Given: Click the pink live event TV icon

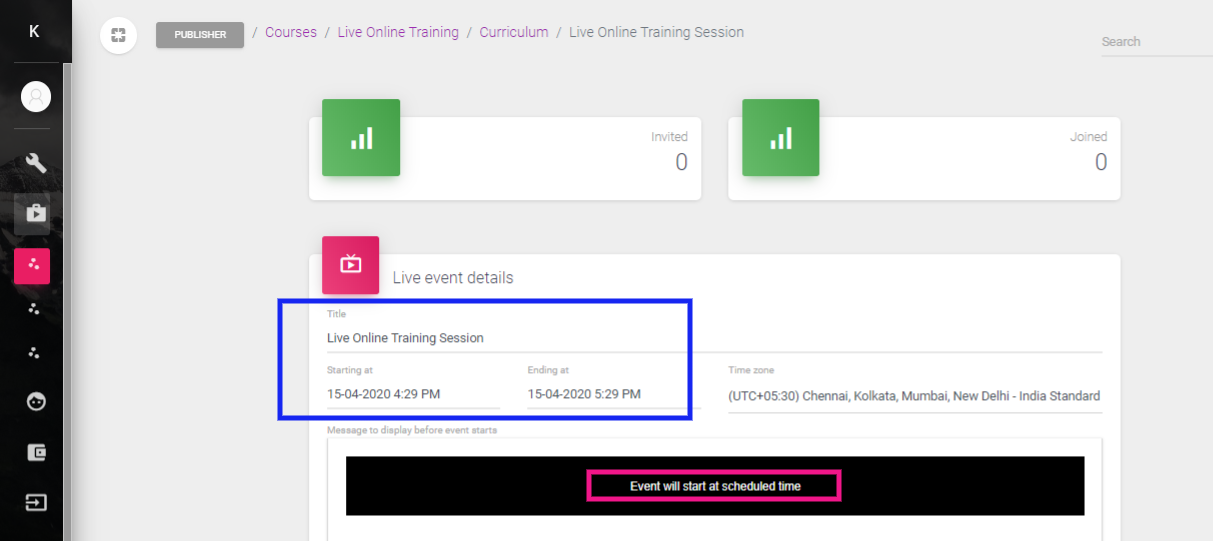Looking at the screenshot, I should click(x=351, y=265).
